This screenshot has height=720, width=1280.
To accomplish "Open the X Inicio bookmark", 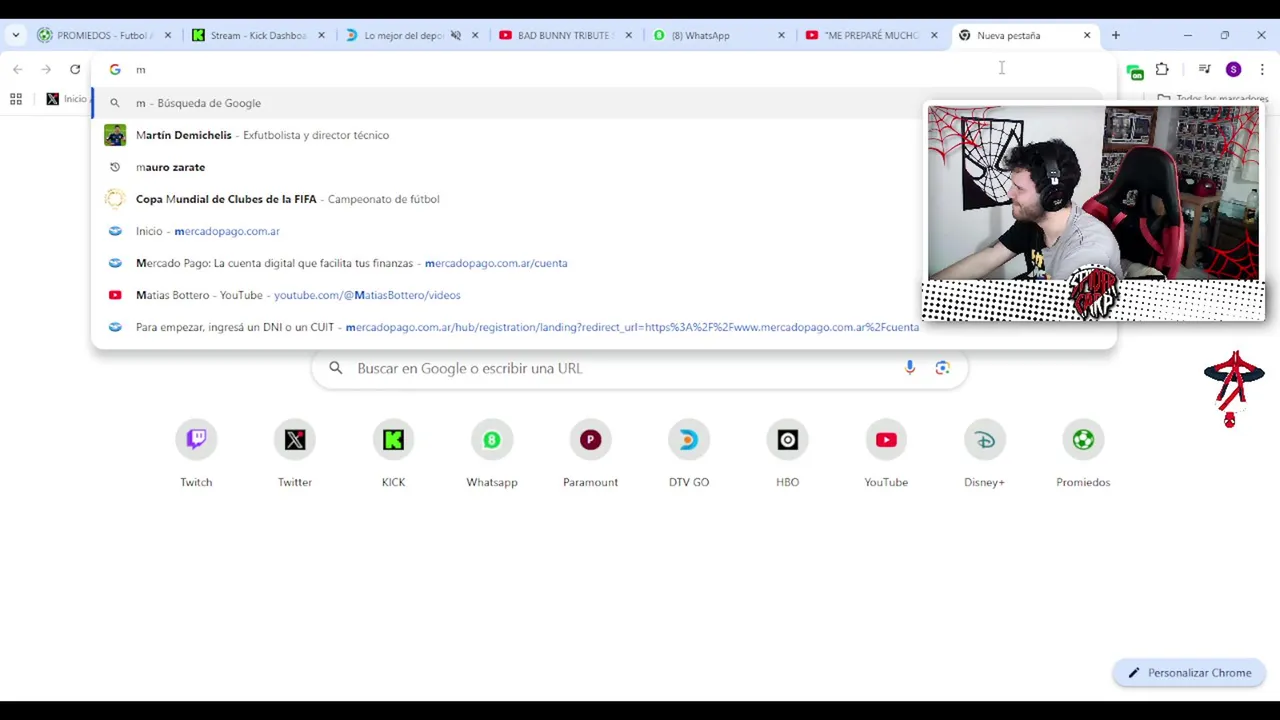I will pos(67,99).
